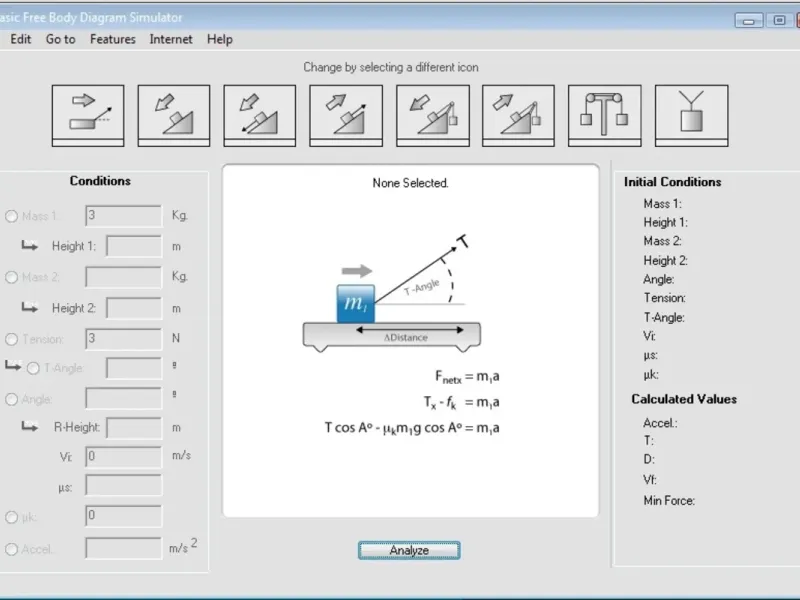Click the arrow icon beside Height 2

coord(30,307)
